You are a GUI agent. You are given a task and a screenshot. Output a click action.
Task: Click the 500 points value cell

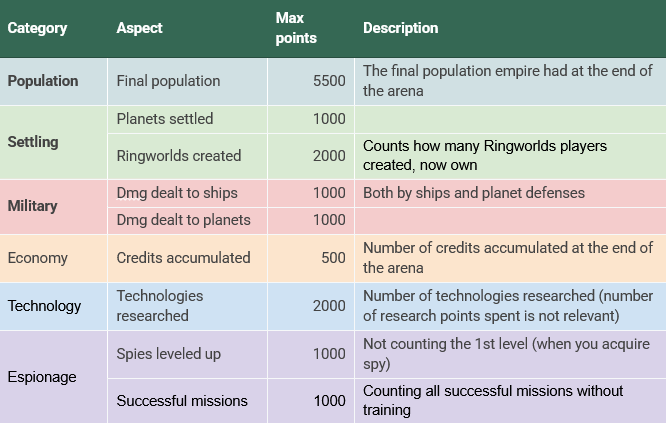point(311,258)
